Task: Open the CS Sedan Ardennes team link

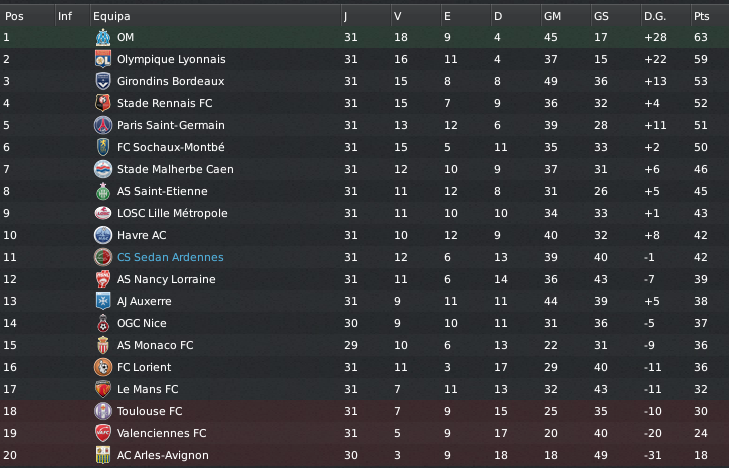Action: [x=170, y=257]
